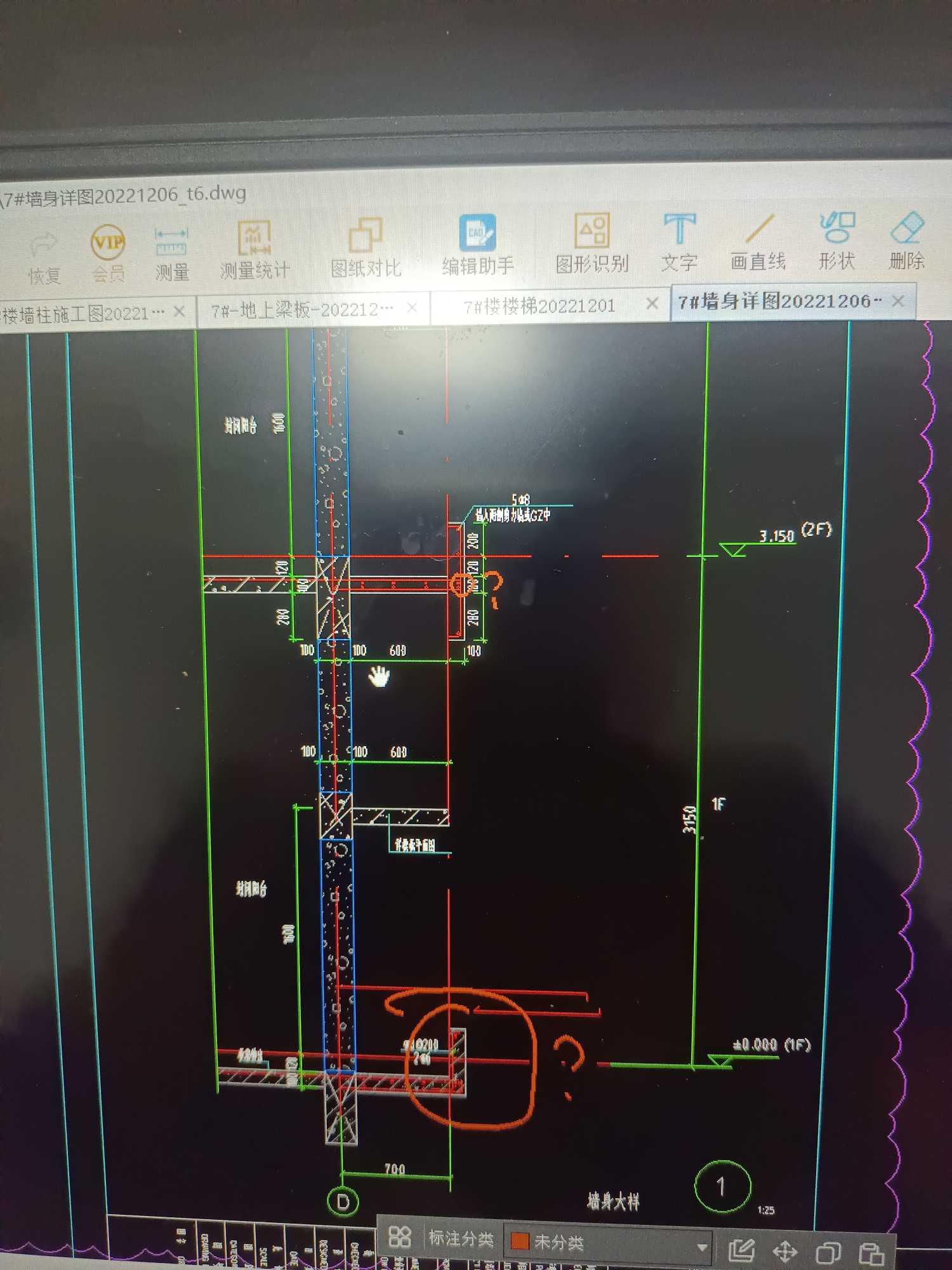The image size is (952, 1270).
Task: Click the edit annotation pencil icon
Action: tap(741, 1250)
